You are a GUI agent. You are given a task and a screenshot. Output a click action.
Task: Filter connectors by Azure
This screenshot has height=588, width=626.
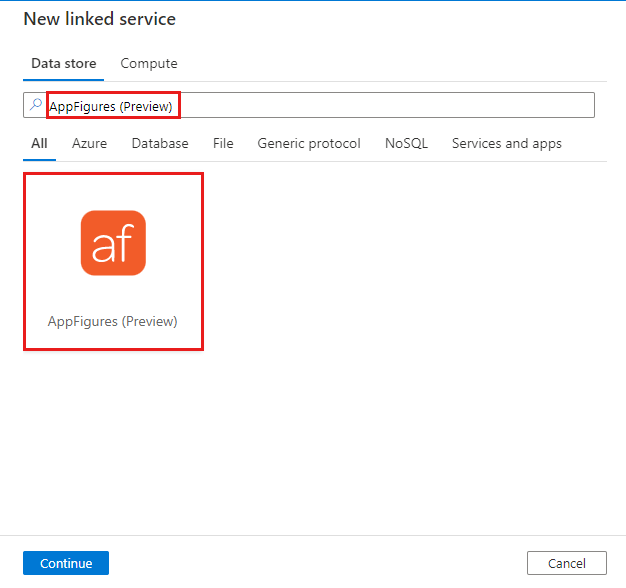point(89,143)
